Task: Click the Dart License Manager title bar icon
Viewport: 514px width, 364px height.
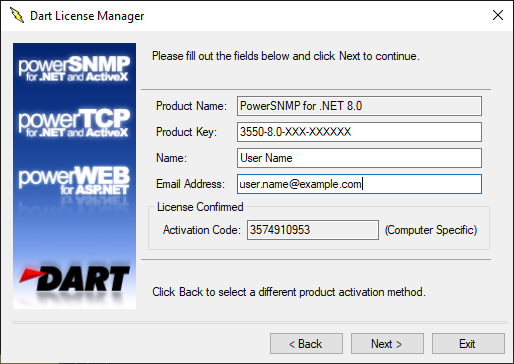Action: click(17, 15)
